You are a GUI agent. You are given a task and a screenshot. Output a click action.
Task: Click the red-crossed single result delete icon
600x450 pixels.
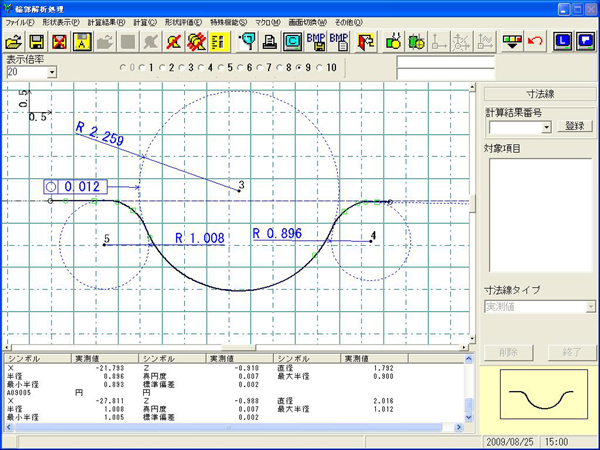pyautogui.click(x=174, y=41)
